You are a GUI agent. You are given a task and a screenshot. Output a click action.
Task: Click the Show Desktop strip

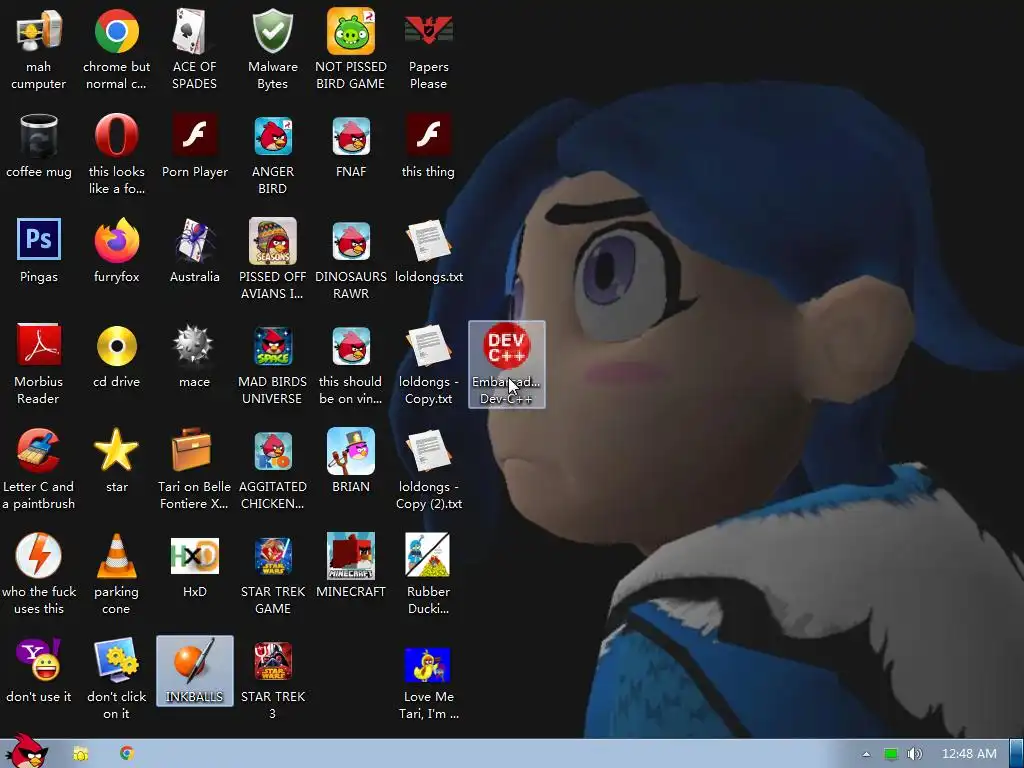coord(1016,754)
